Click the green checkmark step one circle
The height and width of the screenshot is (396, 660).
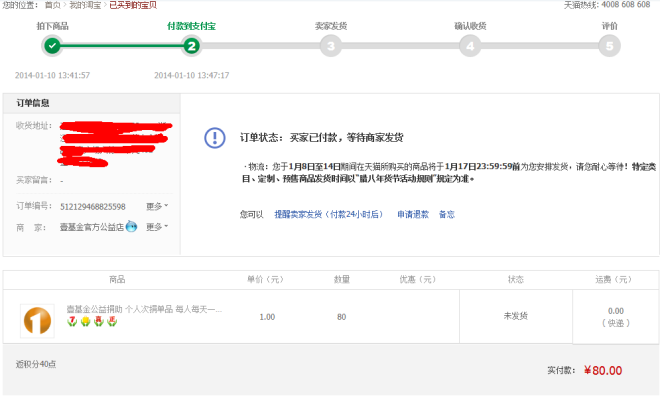click(52, 45)
